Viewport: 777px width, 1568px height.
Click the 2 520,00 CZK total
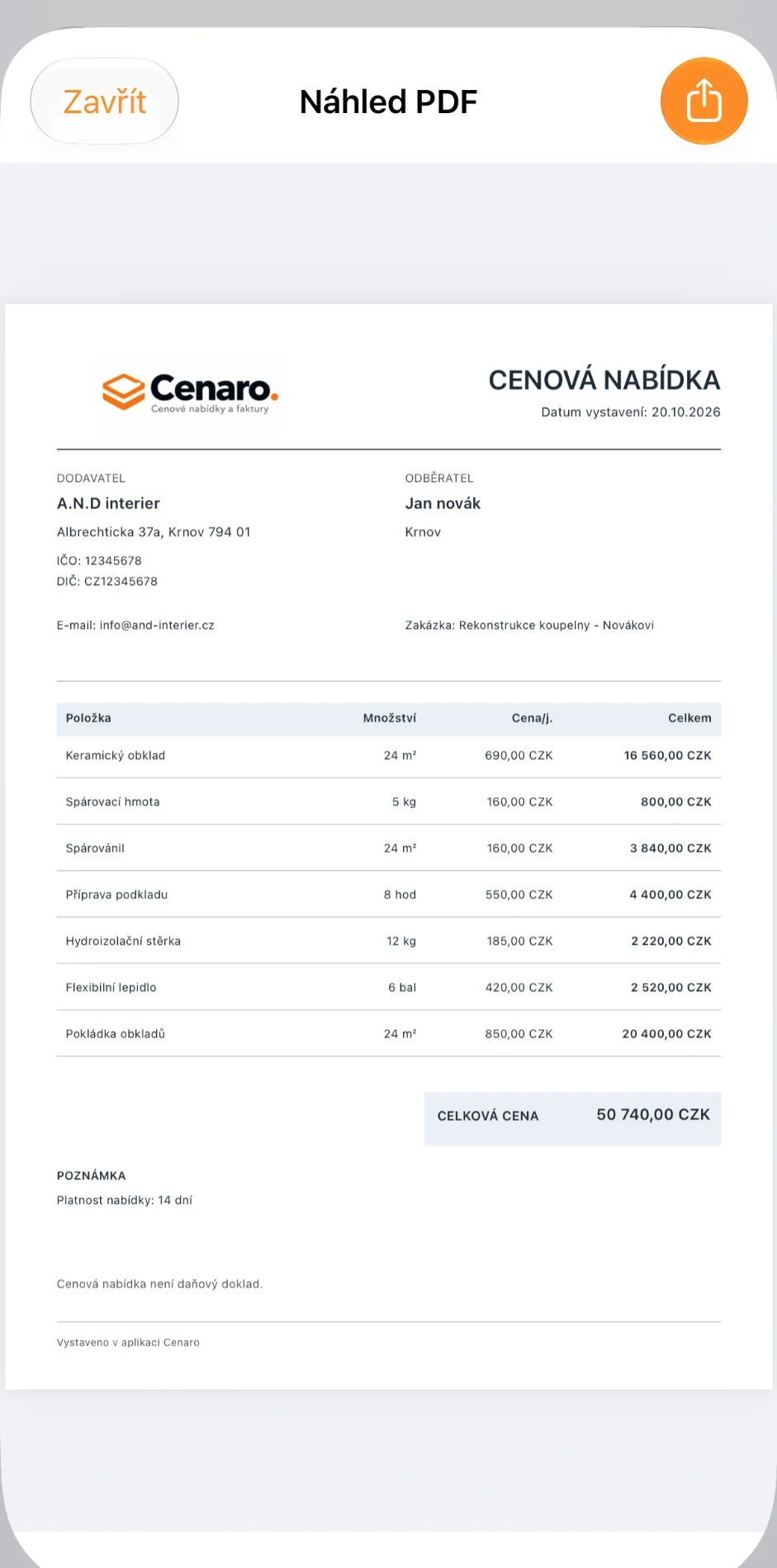(x=671, y=987)
